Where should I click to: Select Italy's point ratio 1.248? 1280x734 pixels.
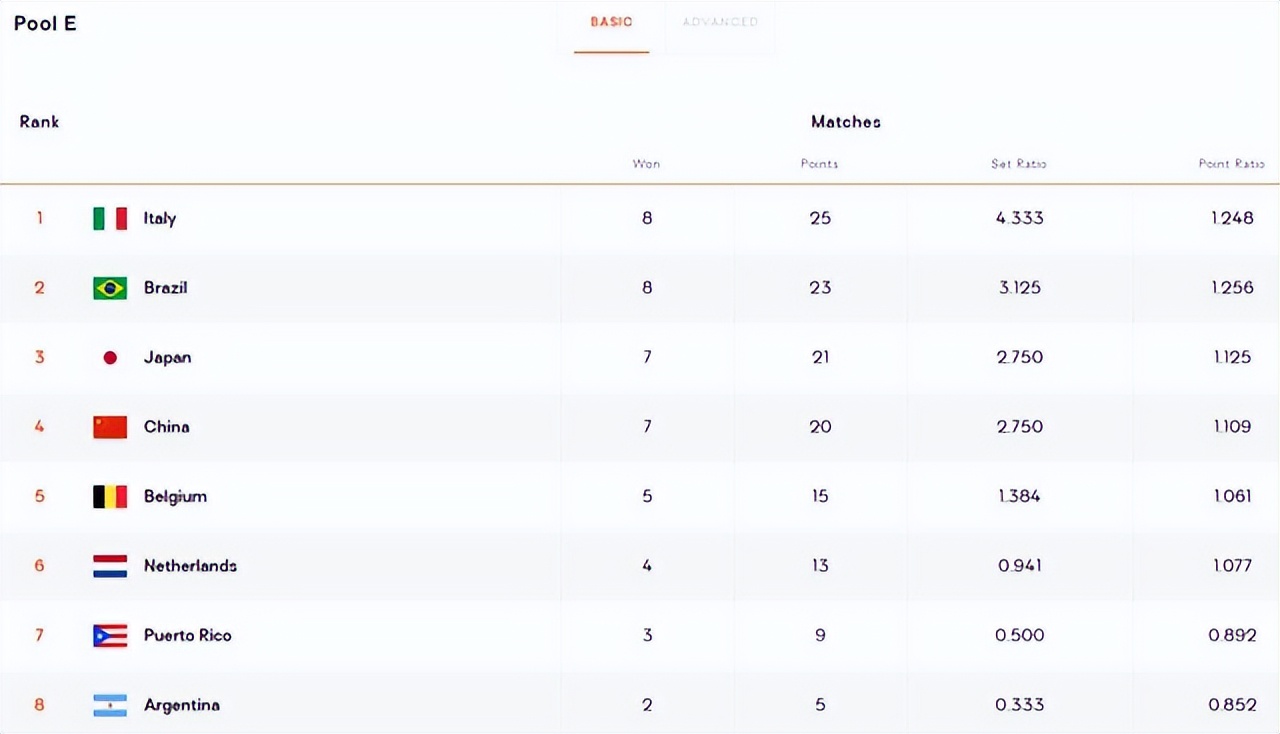click(x=1231, y=218)
